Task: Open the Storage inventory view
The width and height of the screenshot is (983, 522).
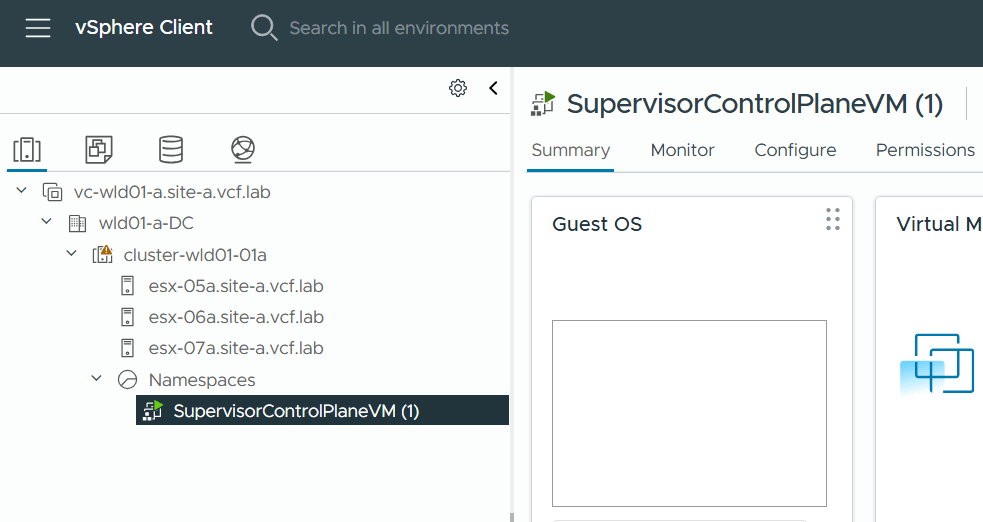Action: click(171, 150)
